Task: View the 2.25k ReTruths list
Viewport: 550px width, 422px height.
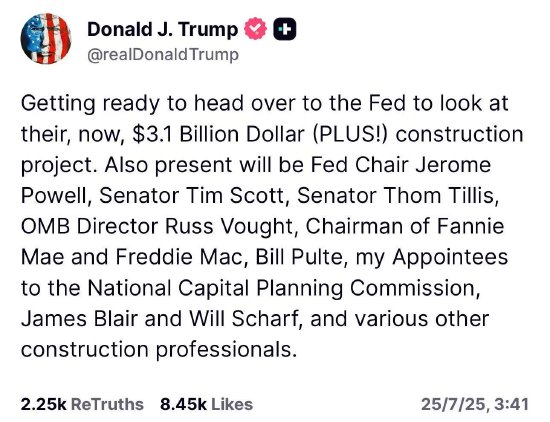Action: click(x=82, y=404)
